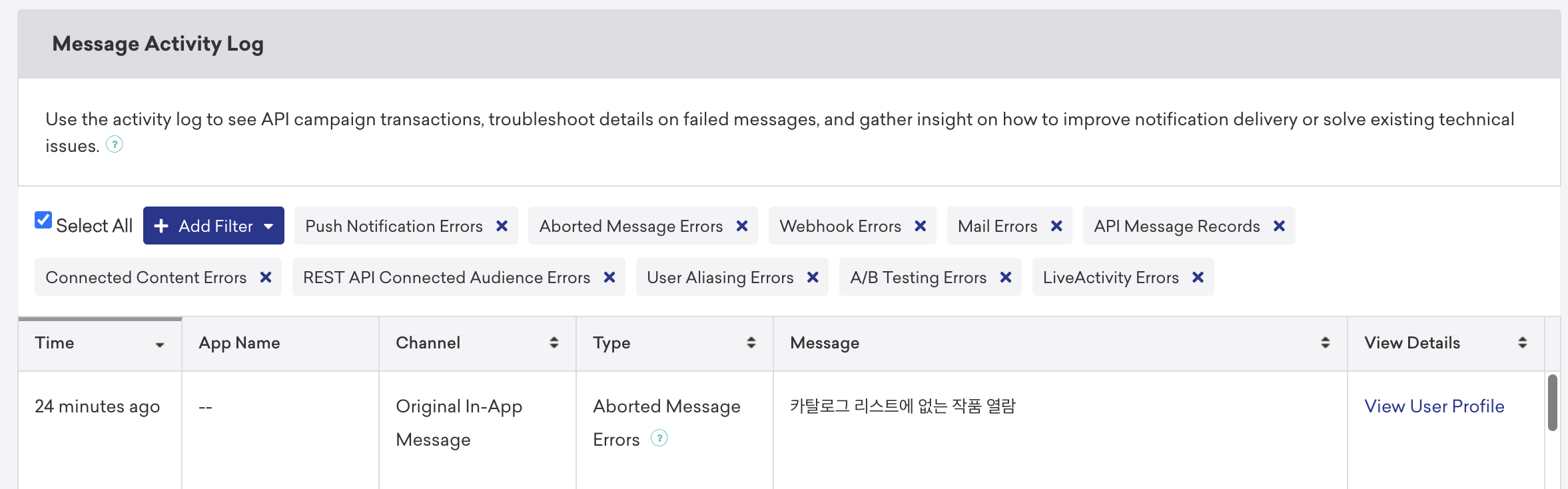Image resolution: width=1568 pixels, height=489 pixels.
Task: Remove the Aborted Message Errors filter chip
Action: pyautogui.click(x=742, y=227)
